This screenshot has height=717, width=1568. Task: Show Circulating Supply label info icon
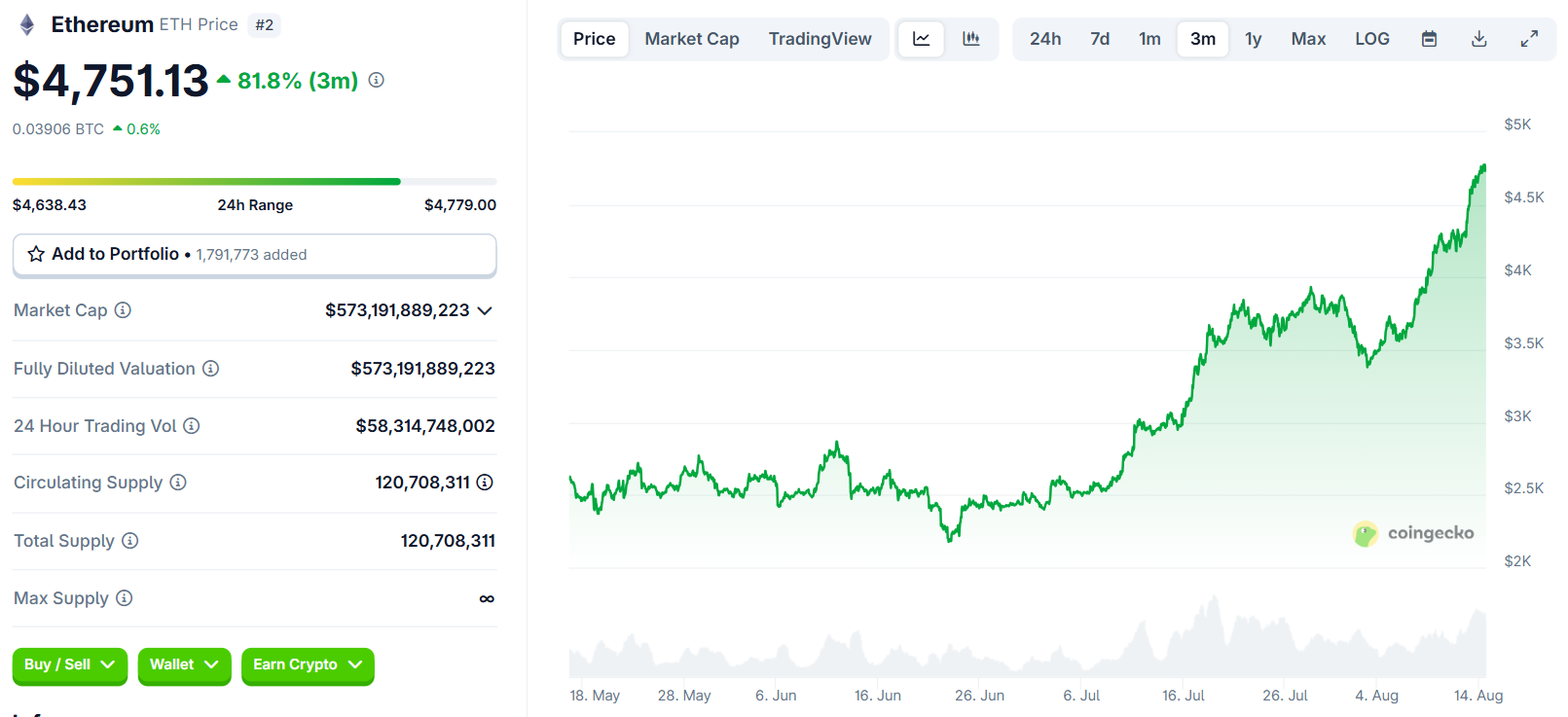click(x=178, y=483)
